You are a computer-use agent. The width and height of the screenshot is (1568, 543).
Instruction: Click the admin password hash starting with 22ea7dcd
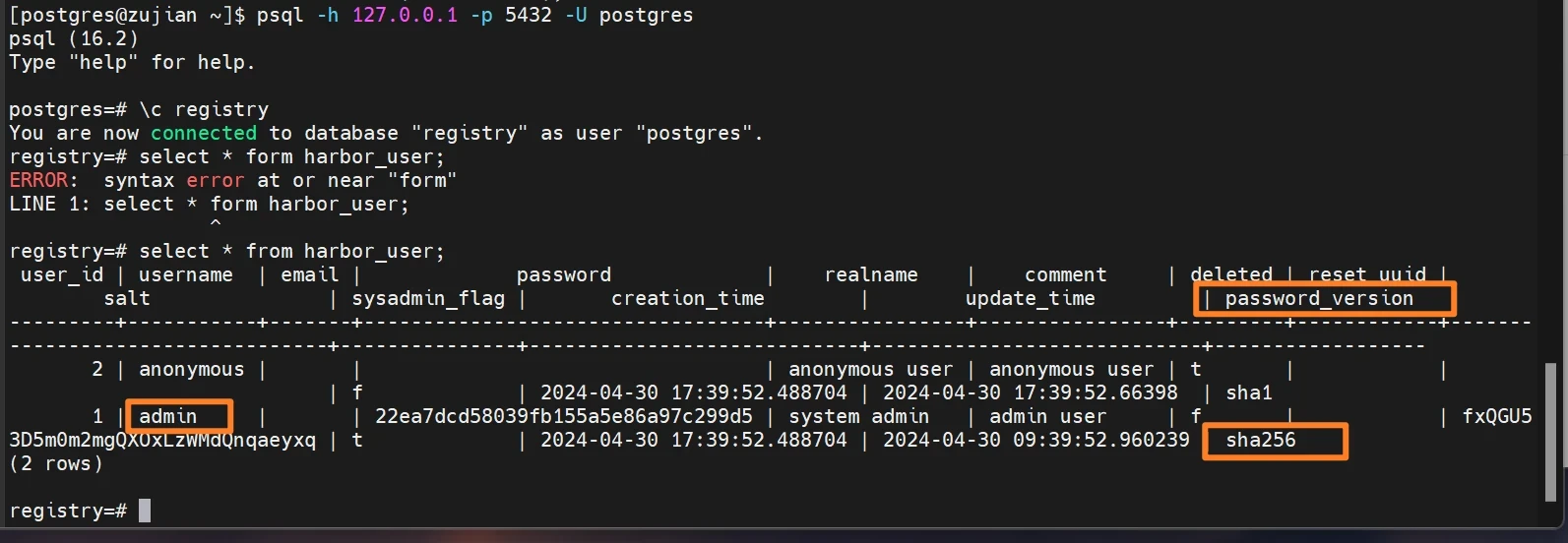tap(563, 416)
